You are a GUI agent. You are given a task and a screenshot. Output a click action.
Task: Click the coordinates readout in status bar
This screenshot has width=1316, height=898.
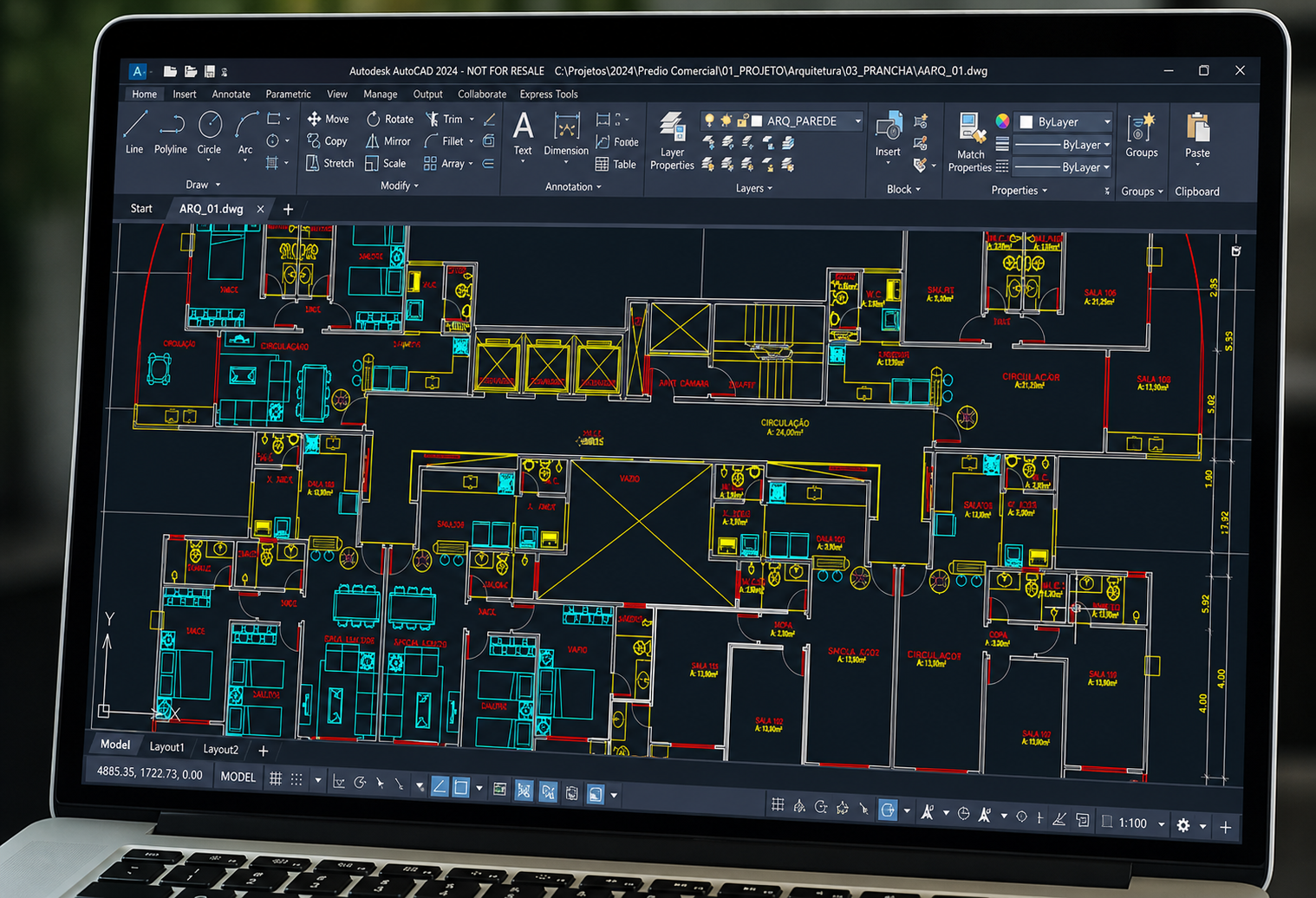(149, 772)
